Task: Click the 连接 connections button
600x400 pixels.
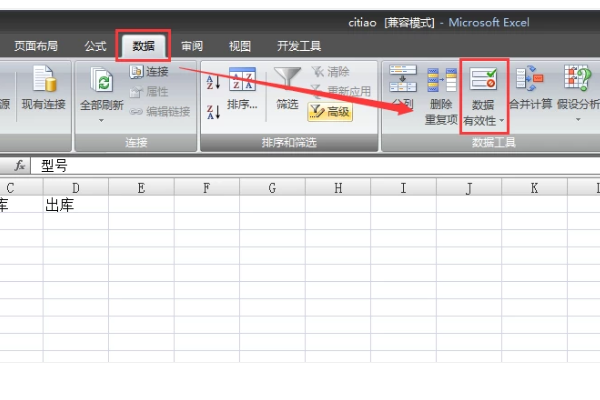Action: (149, 72)
